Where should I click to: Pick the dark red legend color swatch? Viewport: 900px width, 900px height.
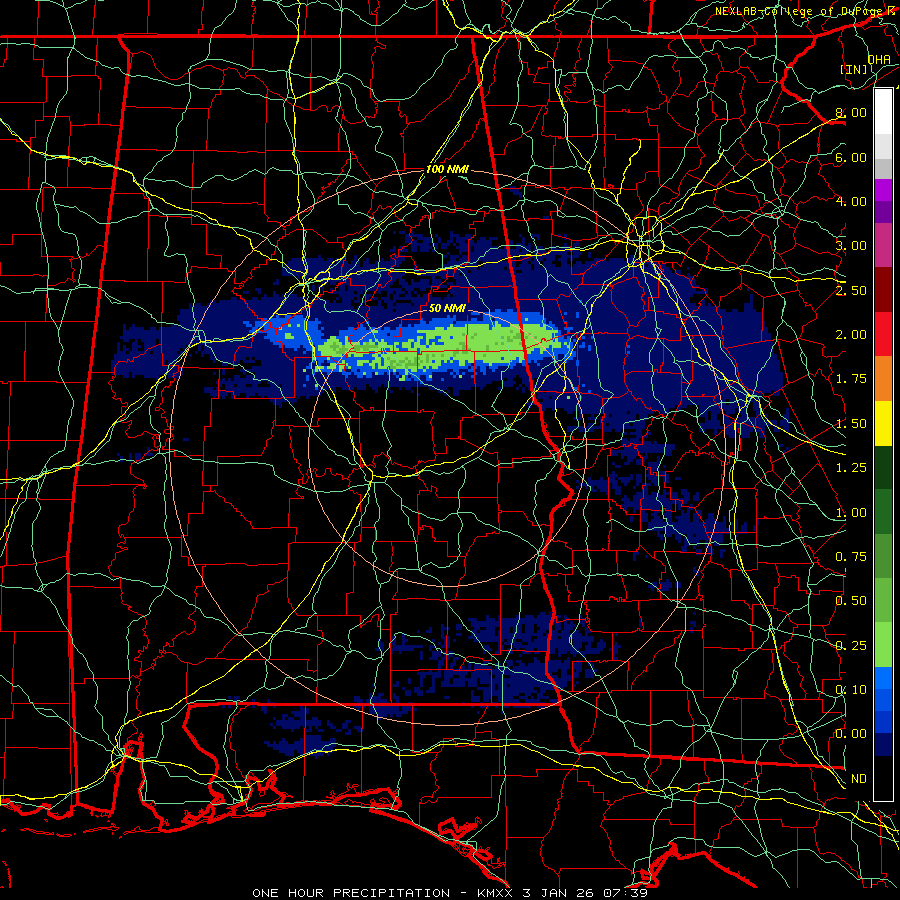883,290
